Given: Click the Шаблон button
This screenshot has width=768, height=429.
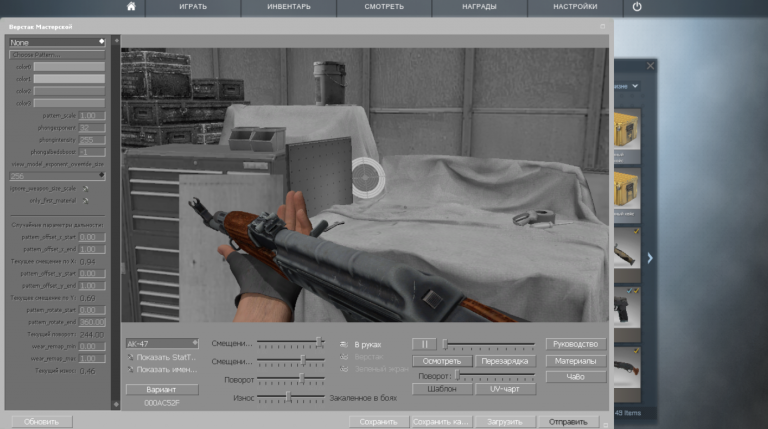Looking at the screenshot, I should 442,389.
